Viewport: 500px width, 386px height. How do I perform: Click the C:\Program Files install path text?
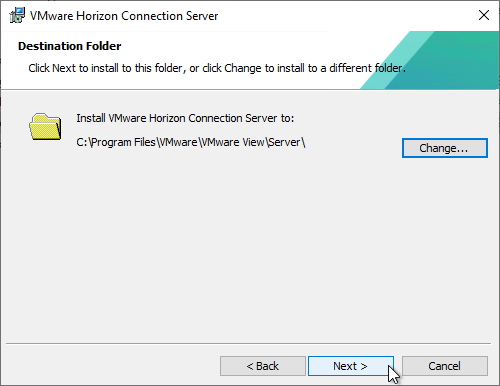tap(191, 142)
